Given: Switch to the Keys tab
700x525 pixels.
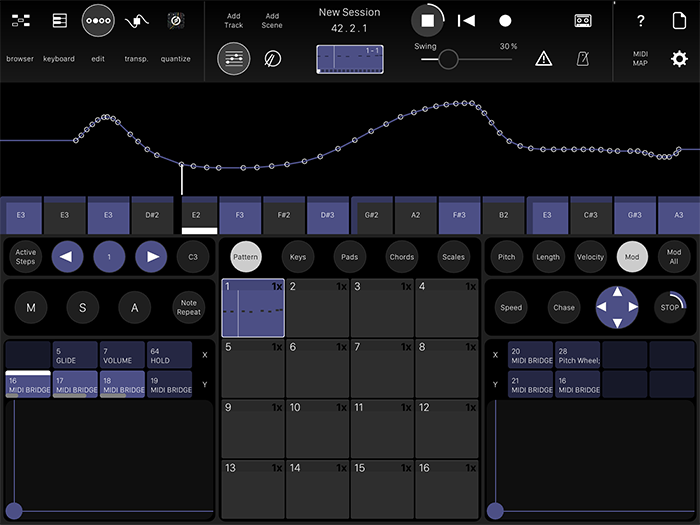Looking at the screenshot, I should click(298, 257).
